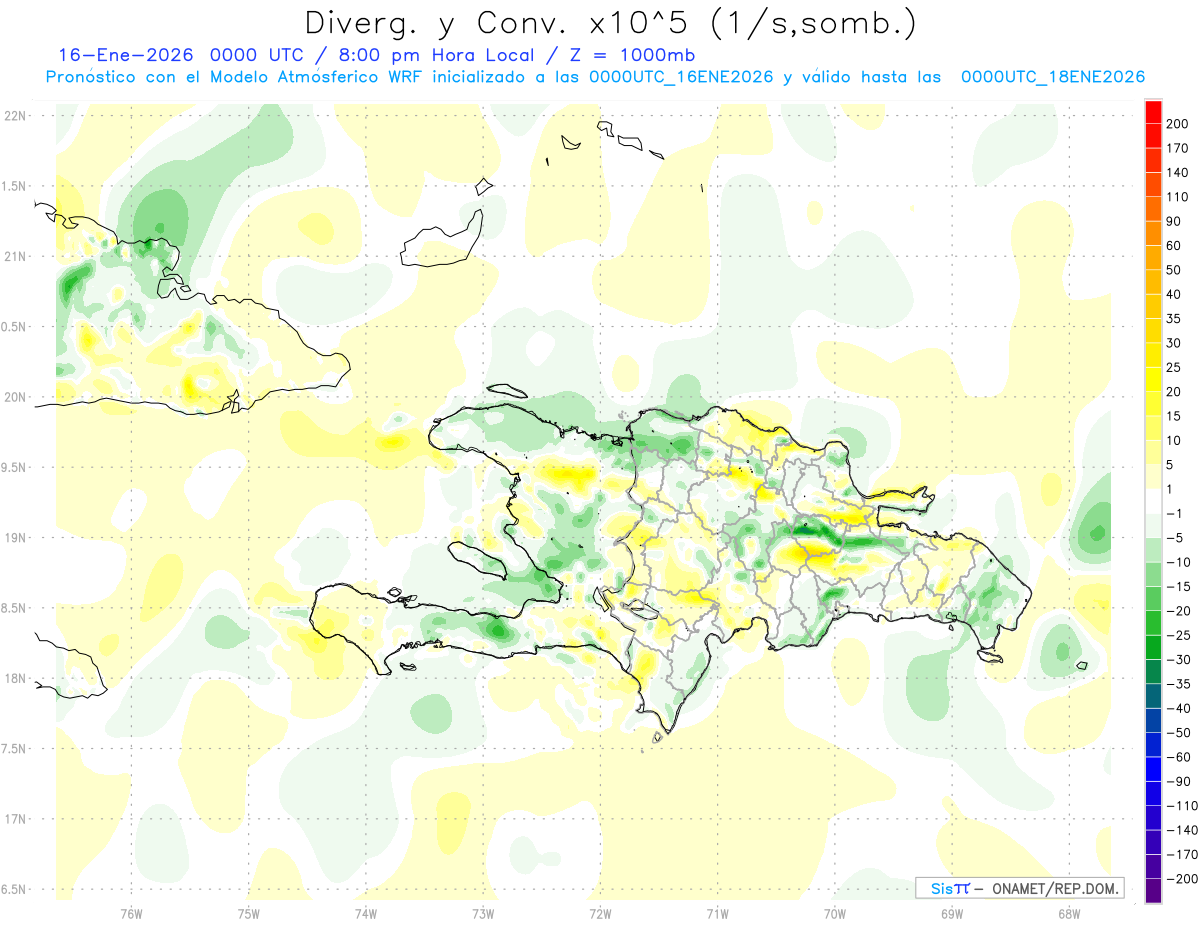Click the positive '90' scale label

(1175, 221)
